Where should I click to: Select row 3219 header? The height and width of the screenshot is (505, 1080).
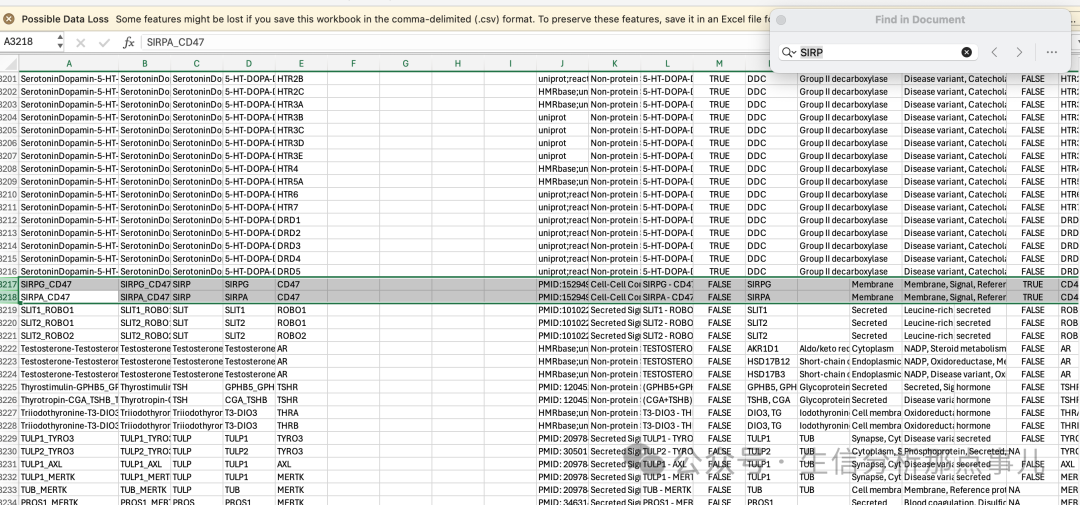click(9, 310)
